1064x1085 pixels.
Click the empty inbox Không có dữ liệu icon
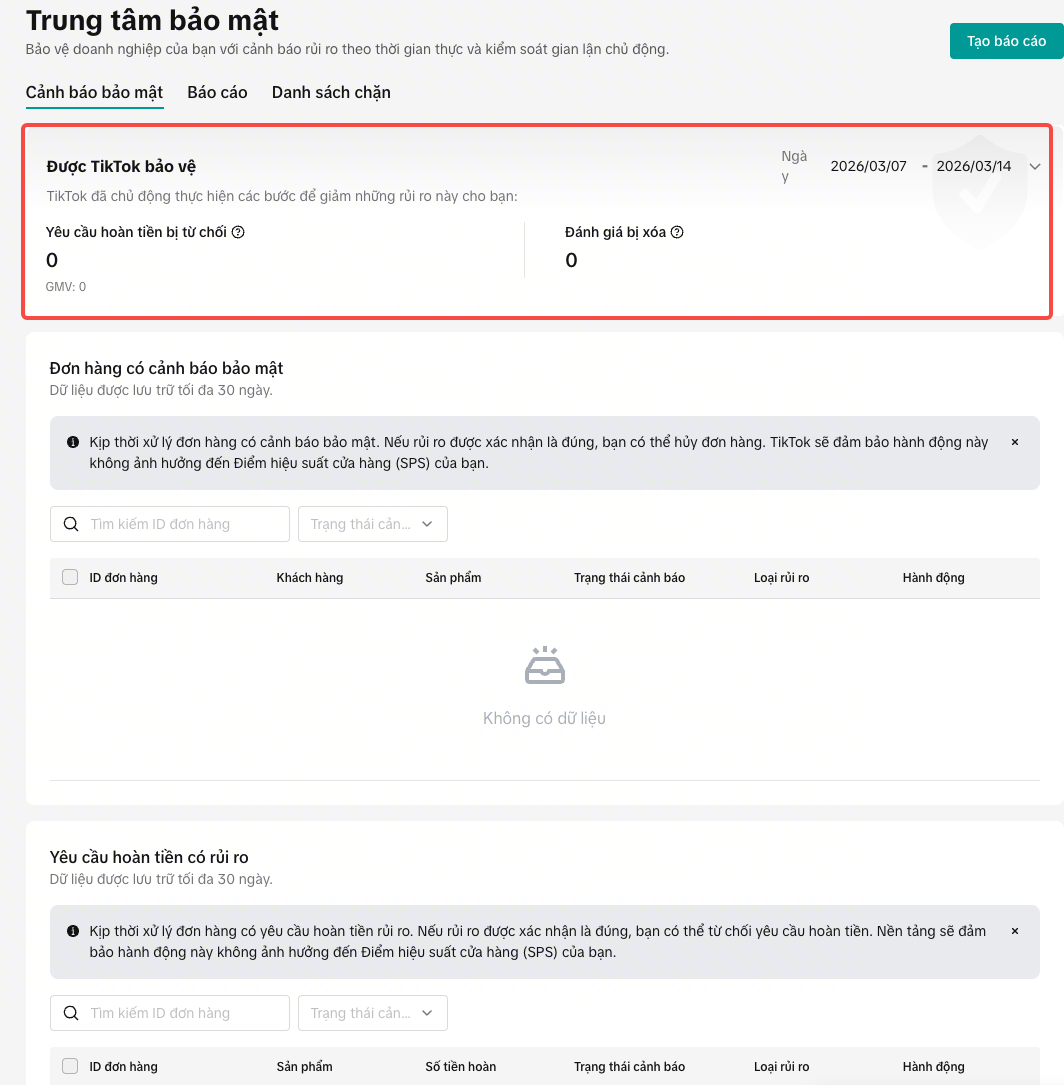545,665
